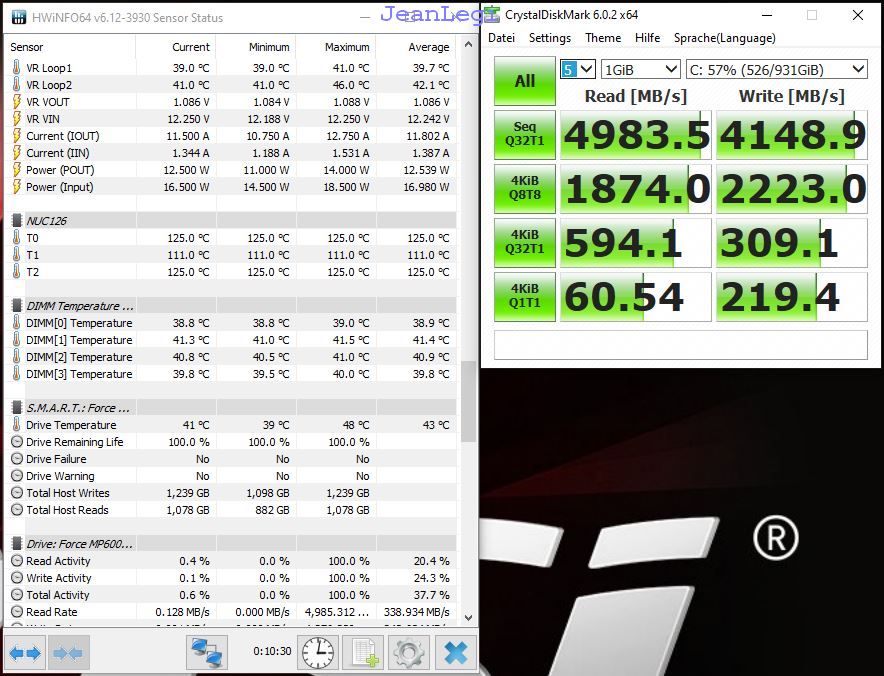Click the thermometer icon beside VR Loop1
The width and height of the screenshot is (884, 676).
point(16,68)
